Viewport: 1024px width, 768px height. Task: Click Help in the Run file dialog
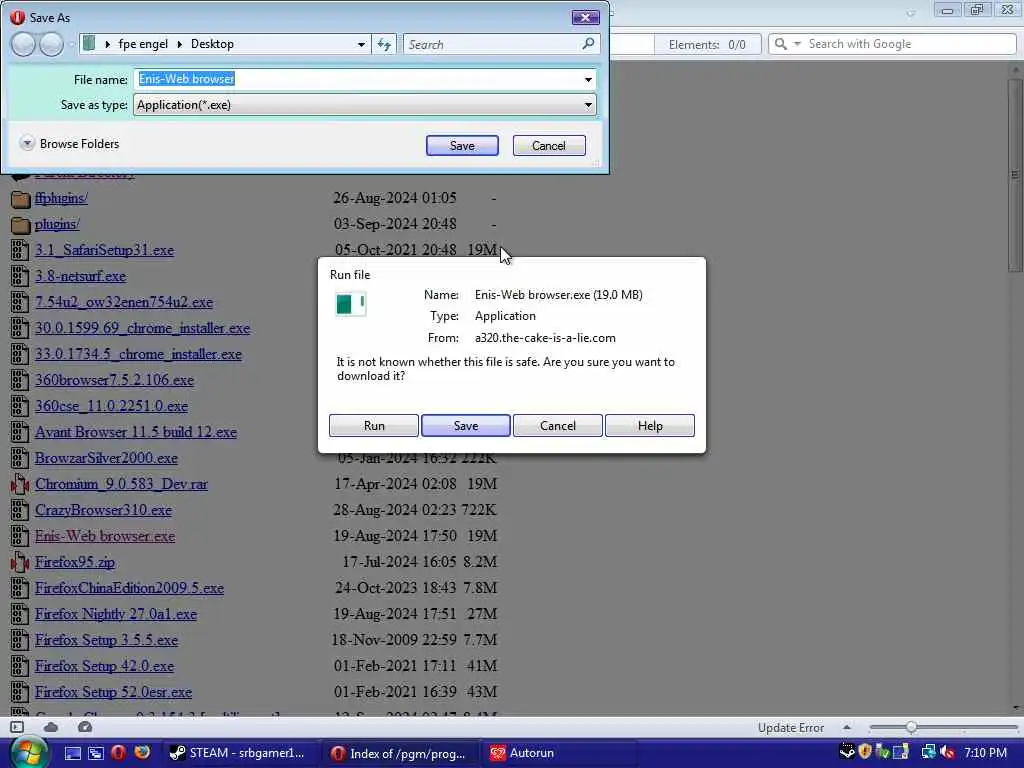tap(650, 426)
